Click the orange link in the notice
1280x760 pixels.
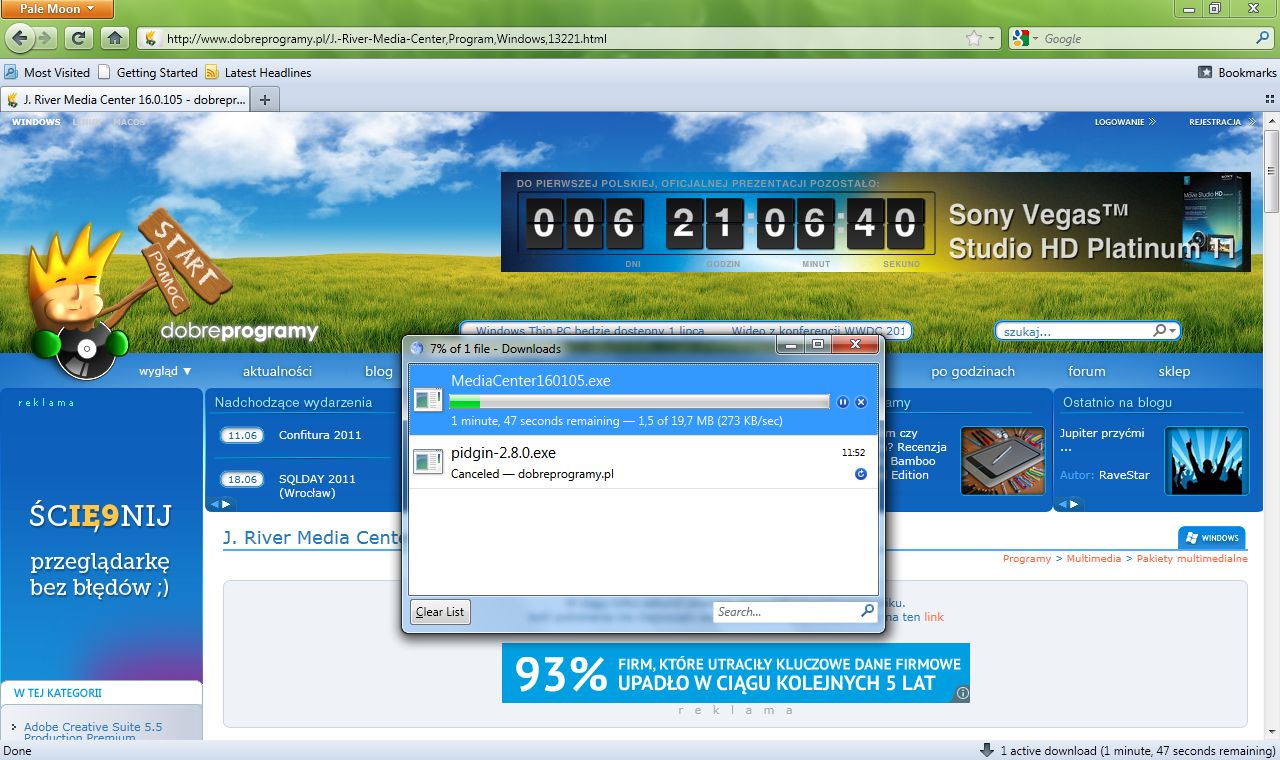pyautogui.click(x=934, y=617)
